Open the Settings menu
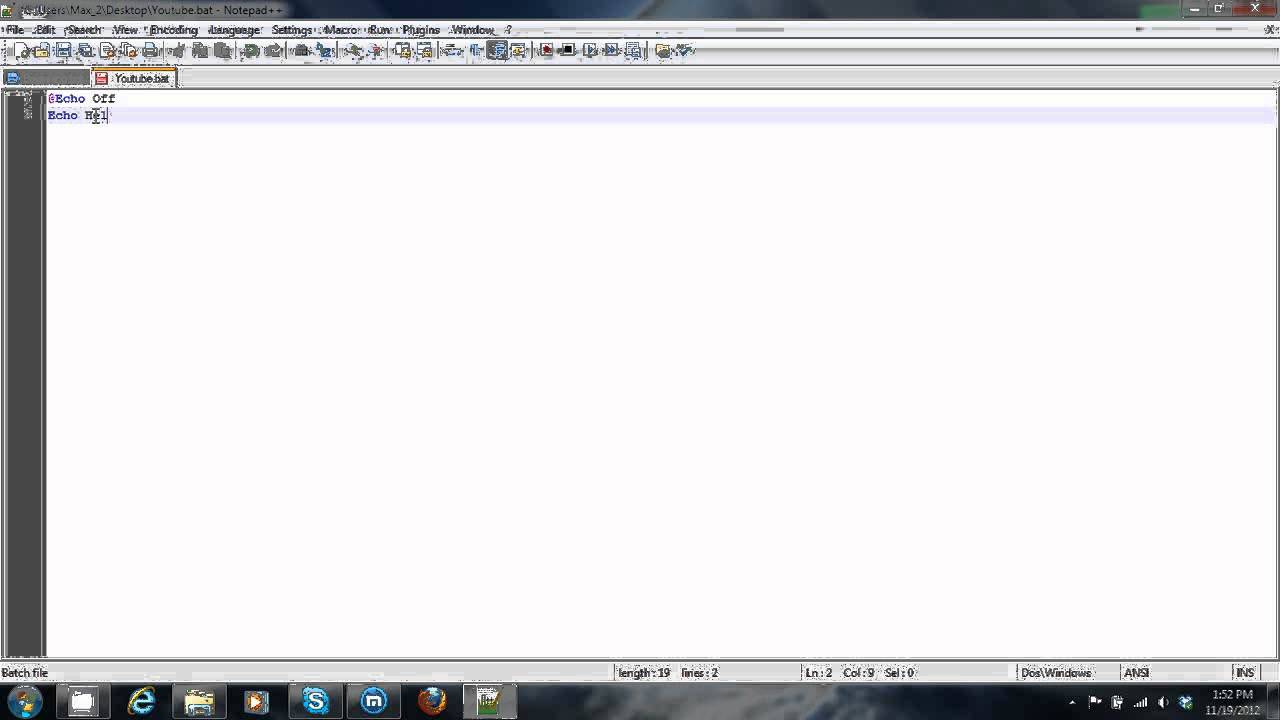The image size is (1280, 720). (292, 30)
